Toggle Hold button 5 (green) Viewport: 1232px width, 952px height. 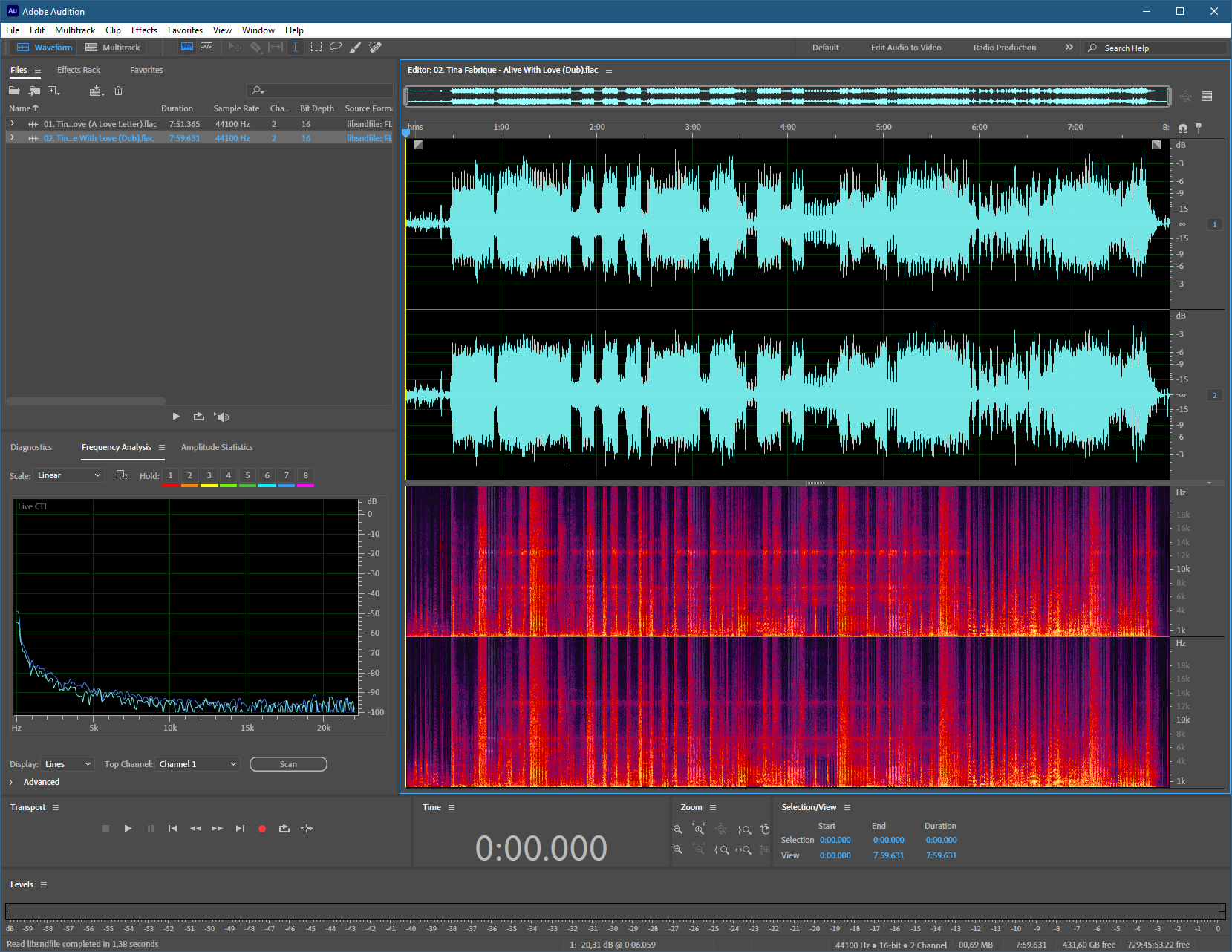coord(247,476)
